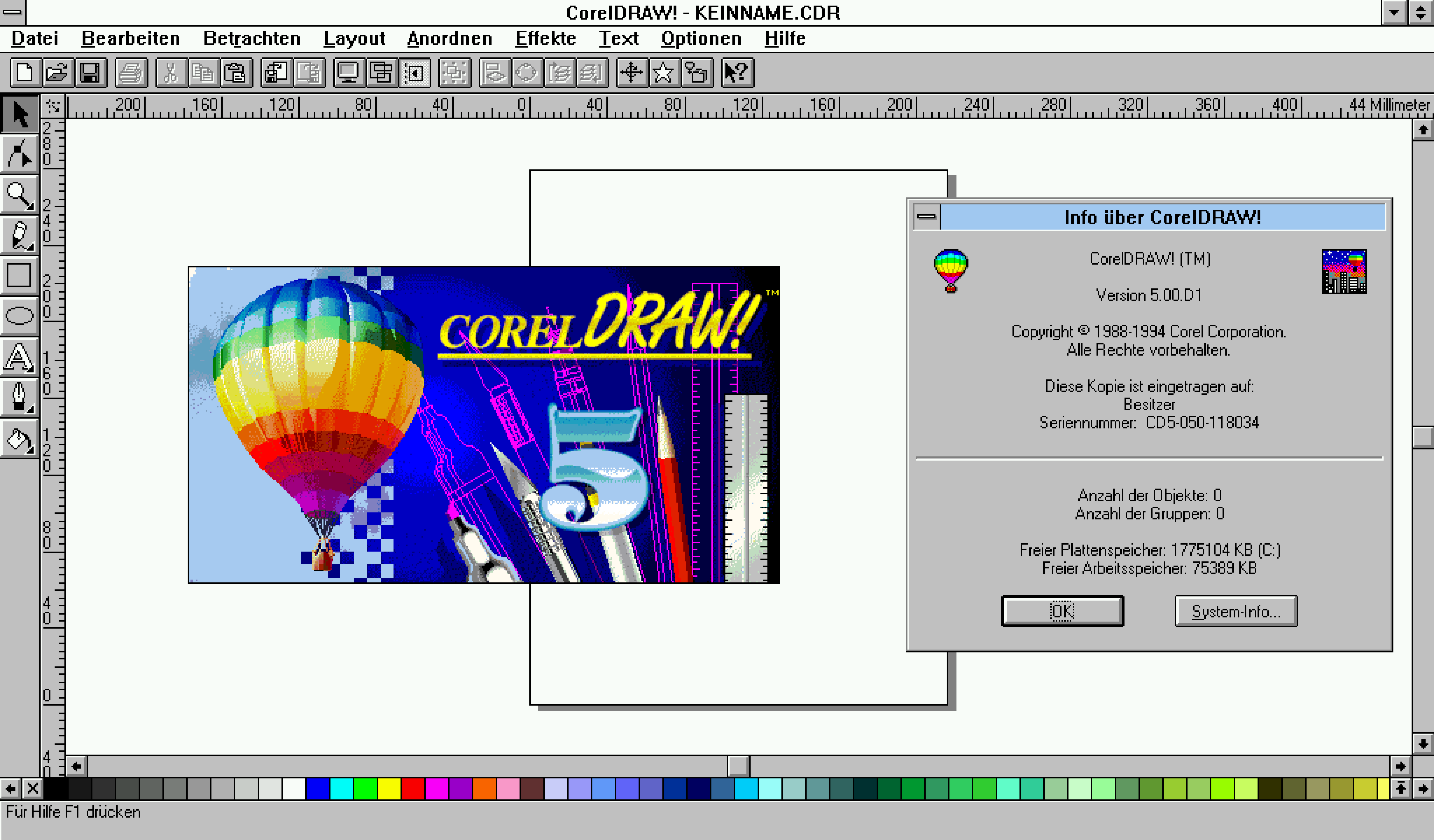This screenshot has height=840, width=1434.
Task: Click the Open file toolbar icon
Action: tap(57, 73)
